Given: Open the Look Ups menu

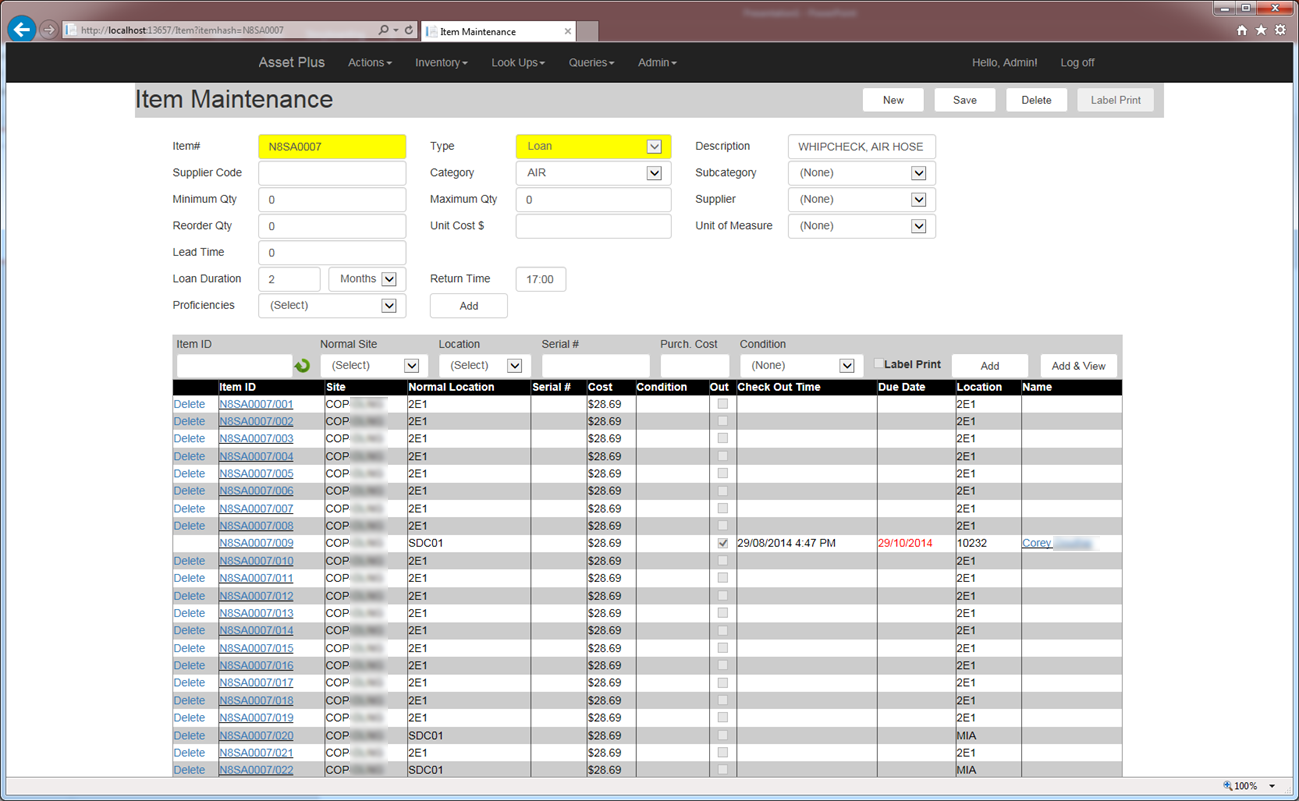Looking at the screenshot, I should [x=518, y=62].
